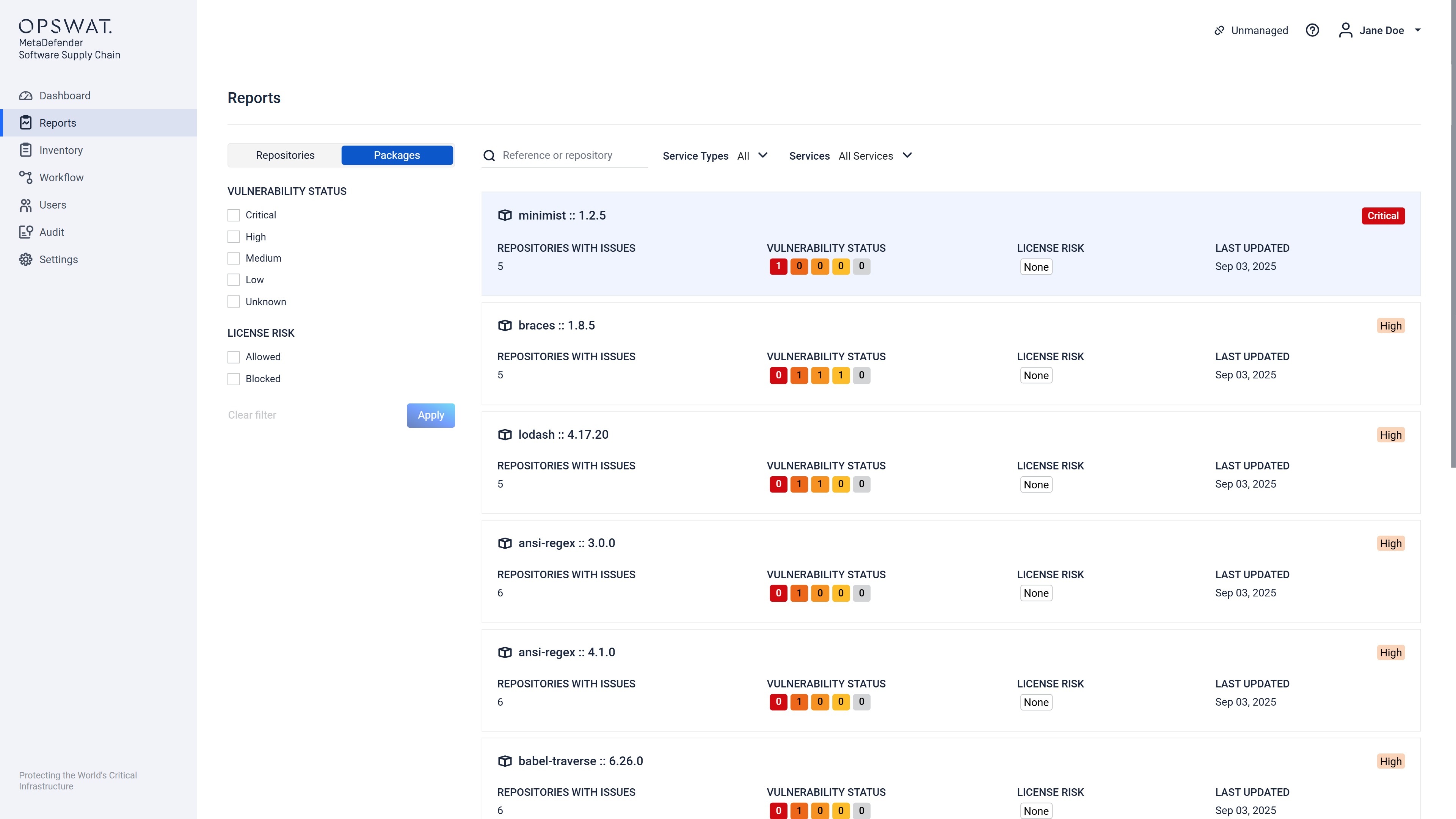
Task: Open the Audit icon in sidebar
Action: pos(25,232)
